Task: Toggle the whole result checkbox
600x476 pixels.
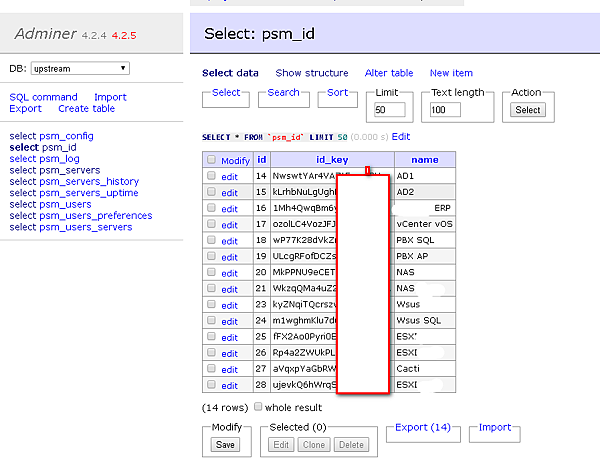Action: click(258, 406)
